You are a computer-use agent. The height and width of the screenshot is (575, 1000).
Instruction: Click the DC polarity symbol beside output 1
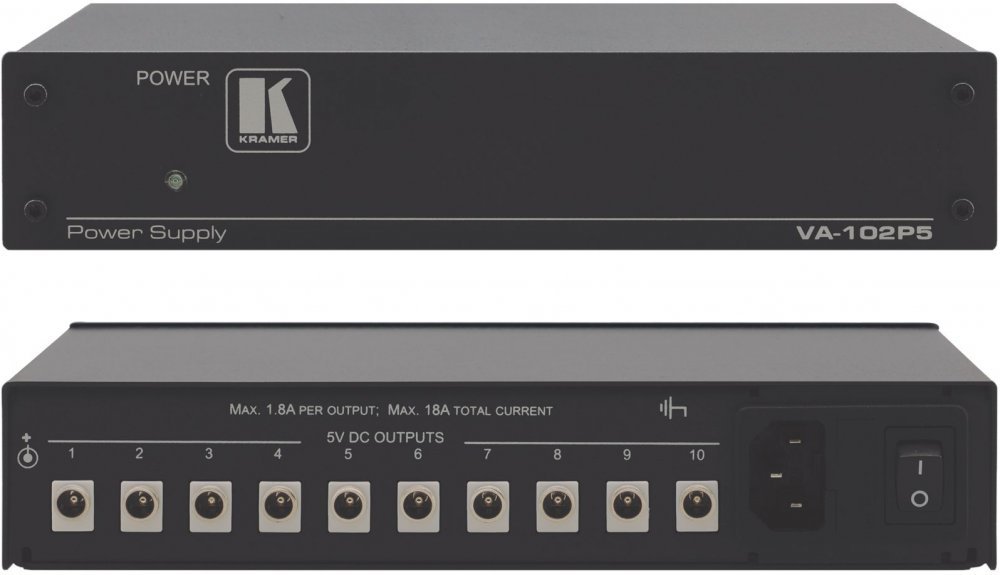click(30, 454)
